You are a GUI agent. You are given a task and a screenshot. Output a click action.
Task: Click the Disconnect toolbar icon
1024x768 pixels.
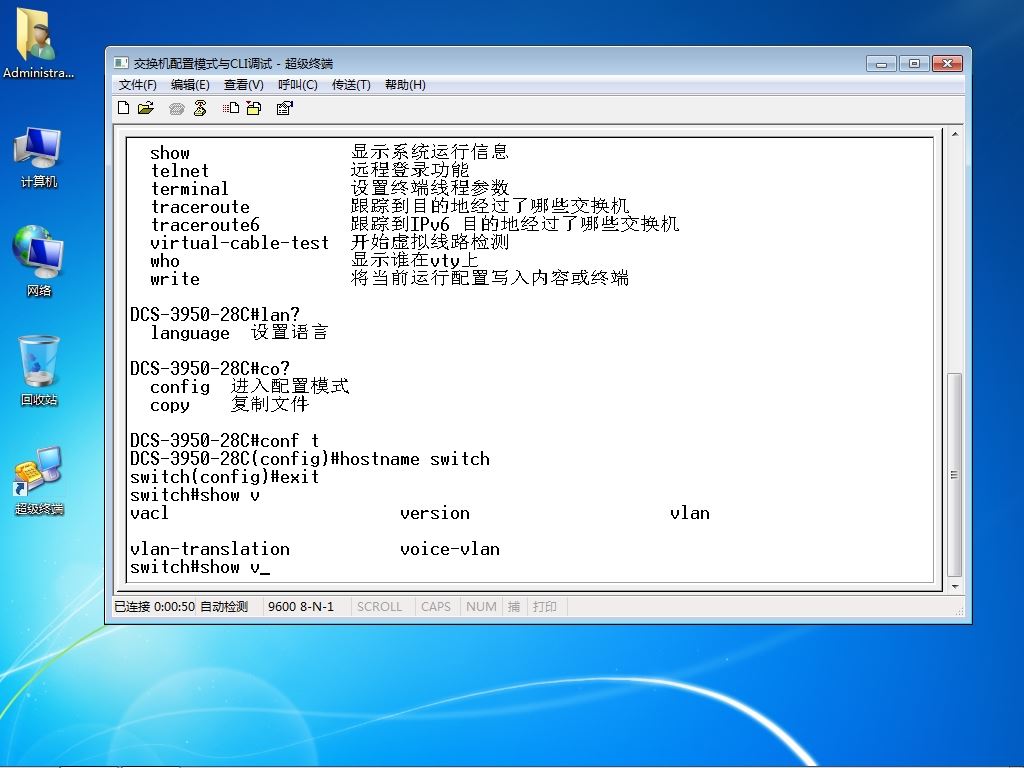click(x=200, y=108)
